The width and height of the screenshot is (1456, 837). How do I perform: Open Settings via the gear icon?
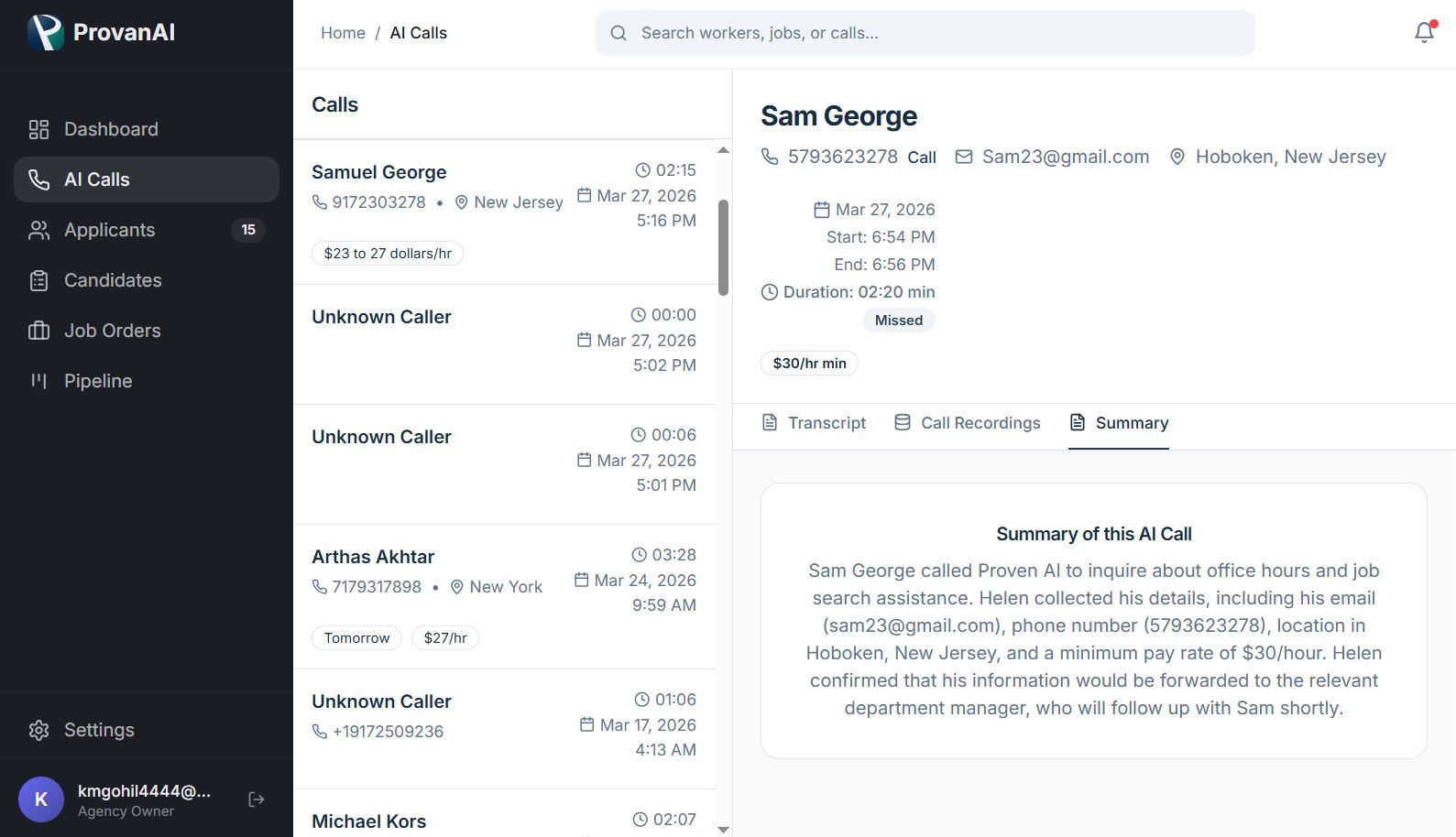click(x=38, y=730)
